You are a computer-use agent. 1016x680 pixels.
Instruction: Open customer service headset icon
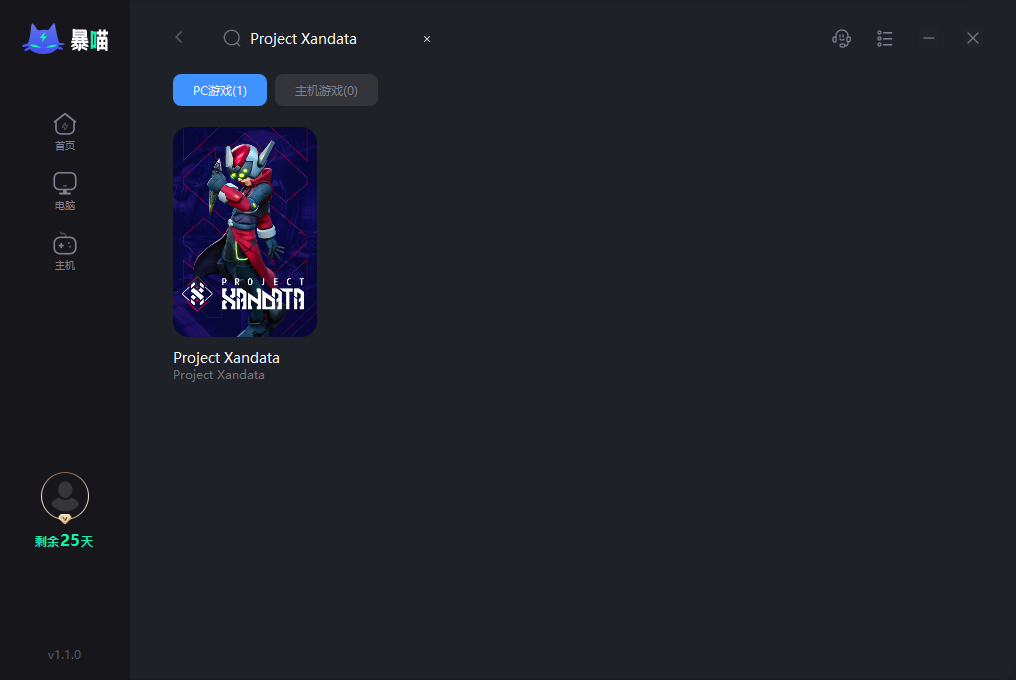[x=841, y=38]
